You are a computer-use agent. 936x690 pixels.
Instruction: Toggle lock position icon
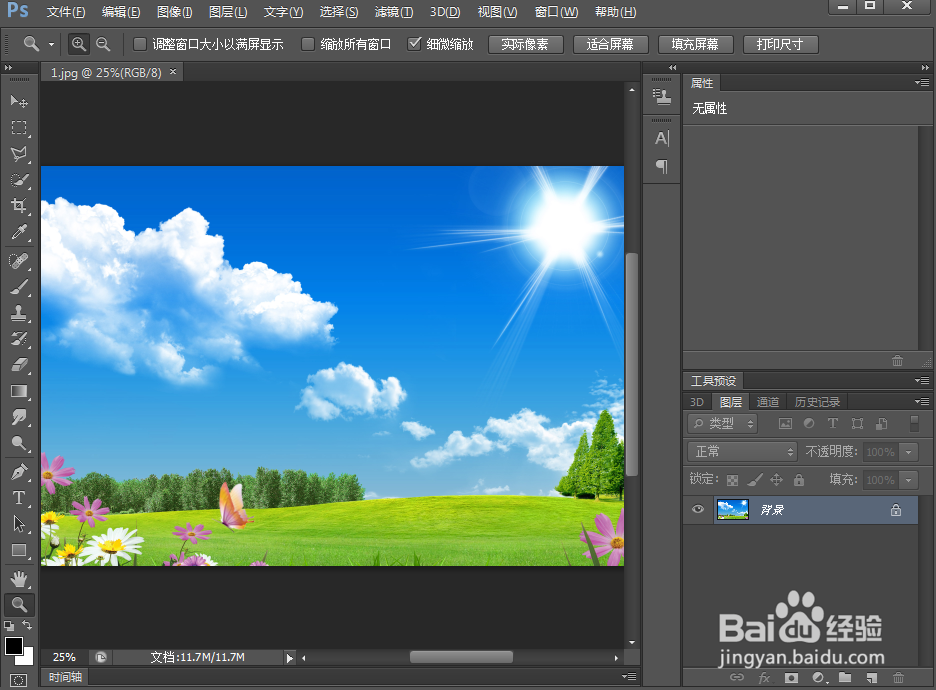coord(777,479)
